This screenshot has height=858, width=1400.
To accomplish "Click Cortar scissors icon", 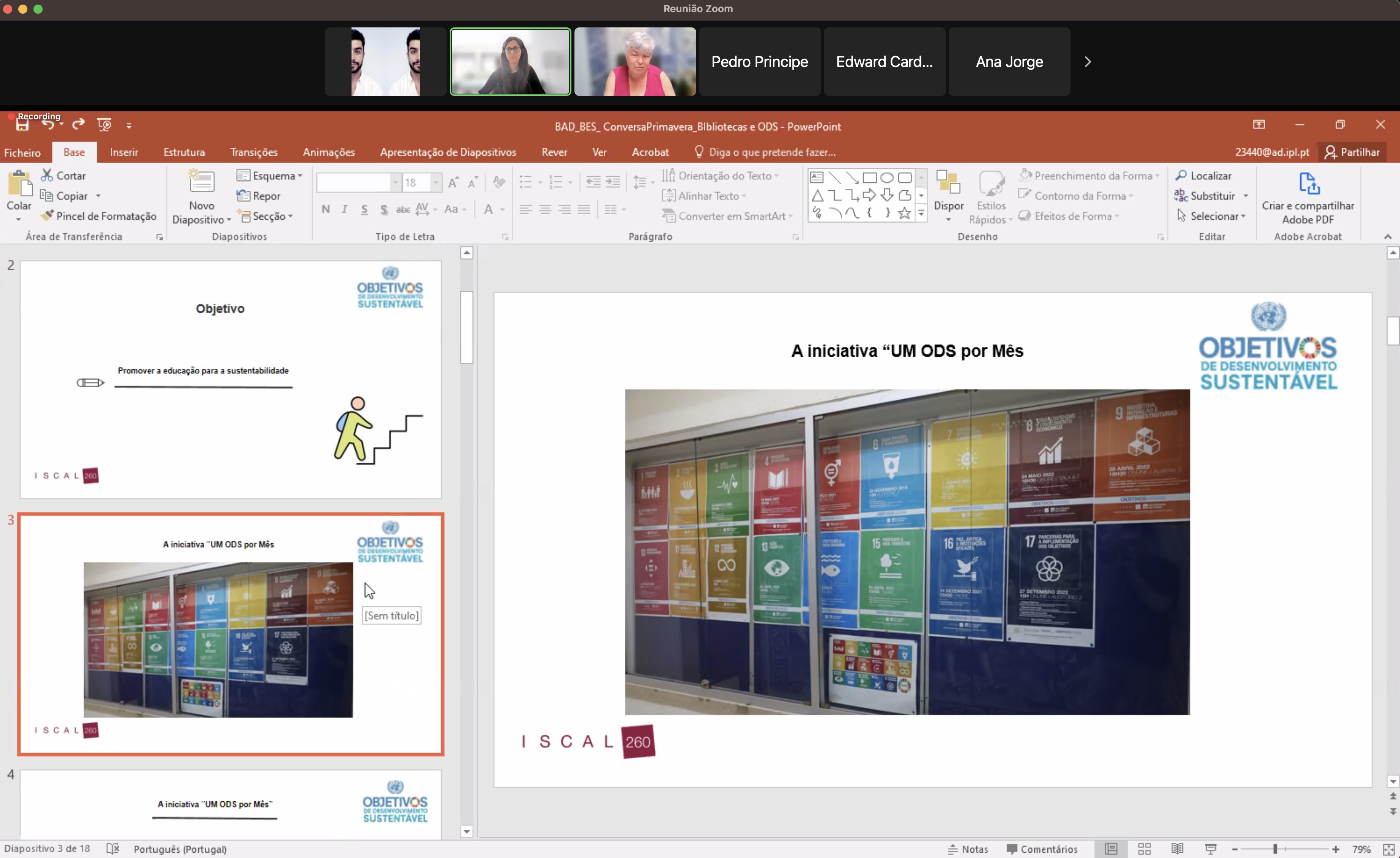I will pyautogui.click(x=47, y=175).
